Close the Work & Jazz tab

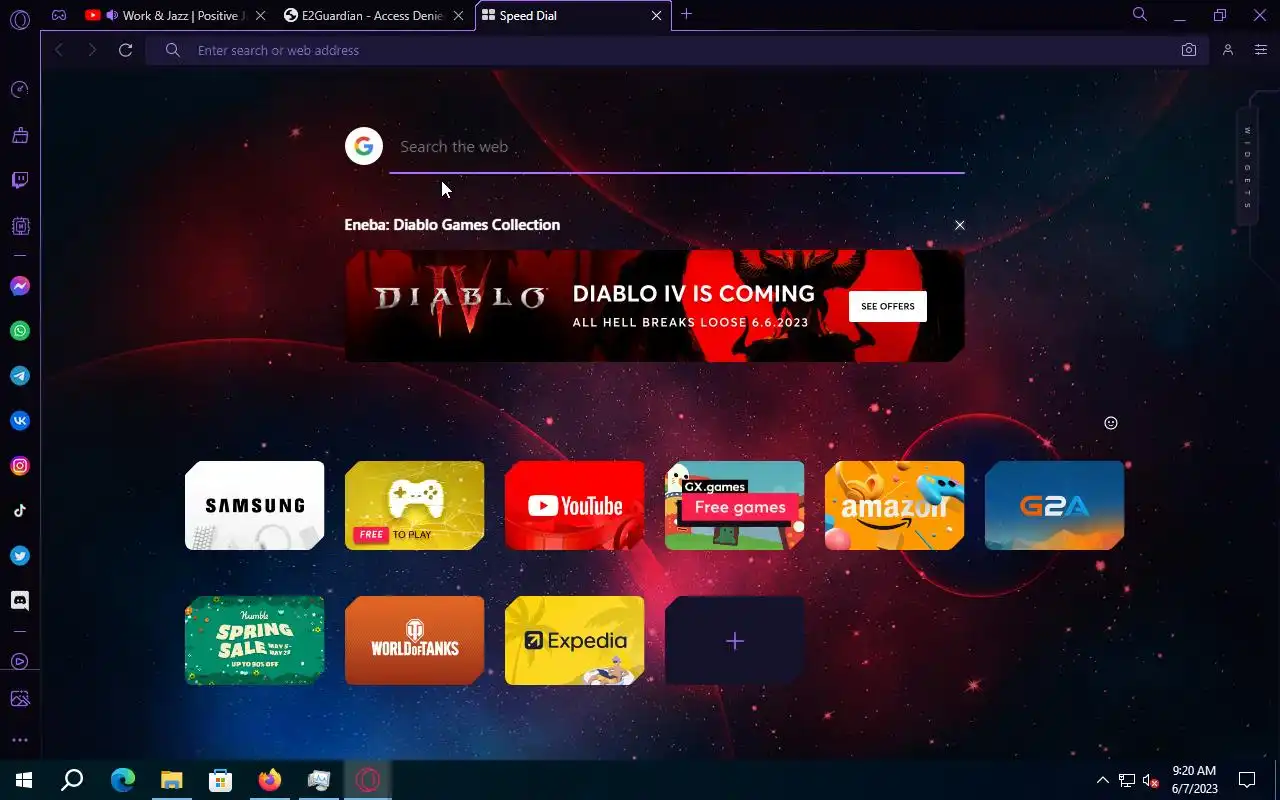click(x=260, y=16)
